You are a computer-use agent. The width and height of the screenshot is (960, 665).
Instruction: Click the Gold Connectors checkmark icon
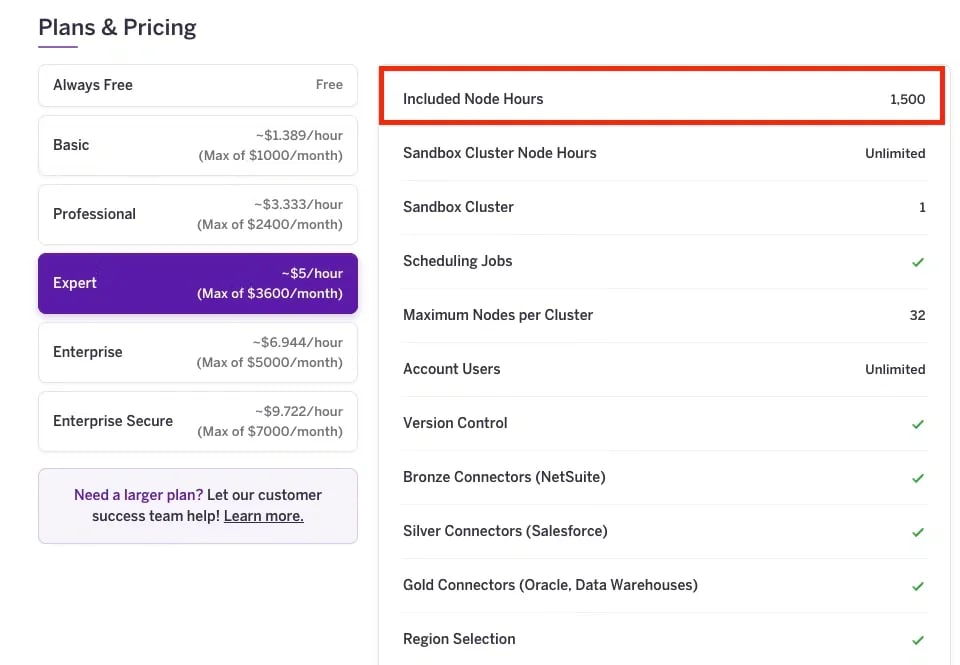tap(918, 586)
